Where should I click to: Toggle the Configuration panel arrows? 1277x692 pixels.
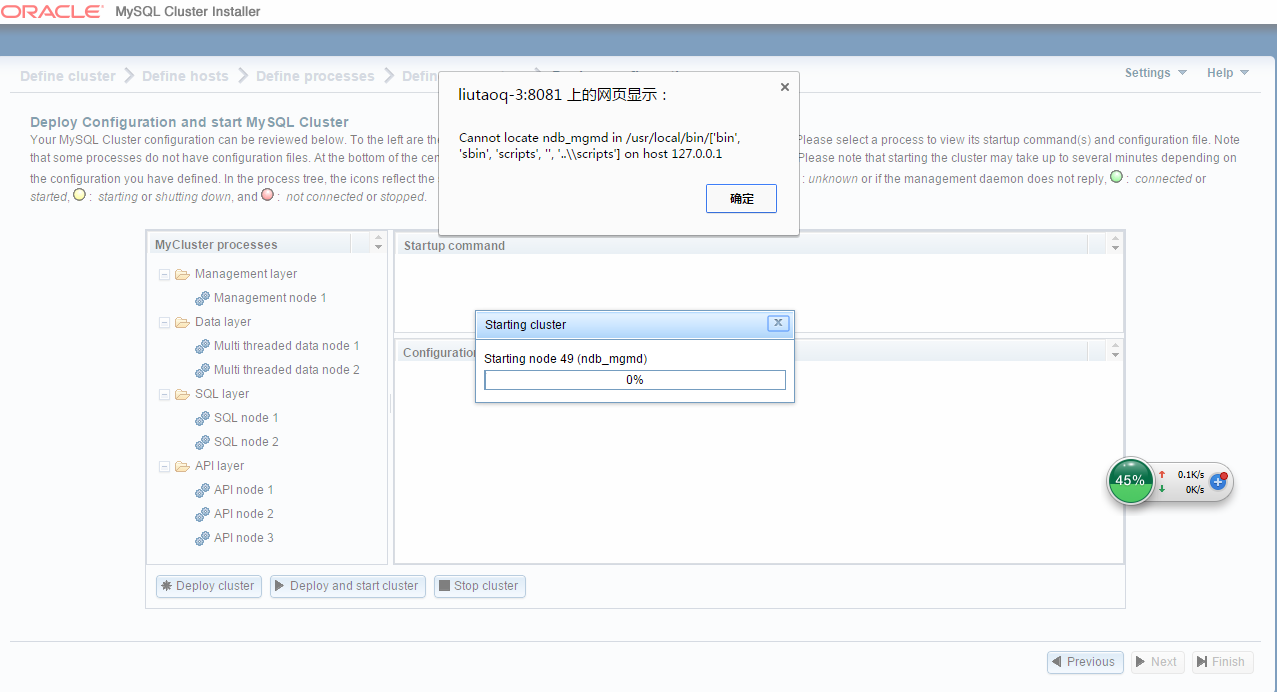(x=1116, y=351)
